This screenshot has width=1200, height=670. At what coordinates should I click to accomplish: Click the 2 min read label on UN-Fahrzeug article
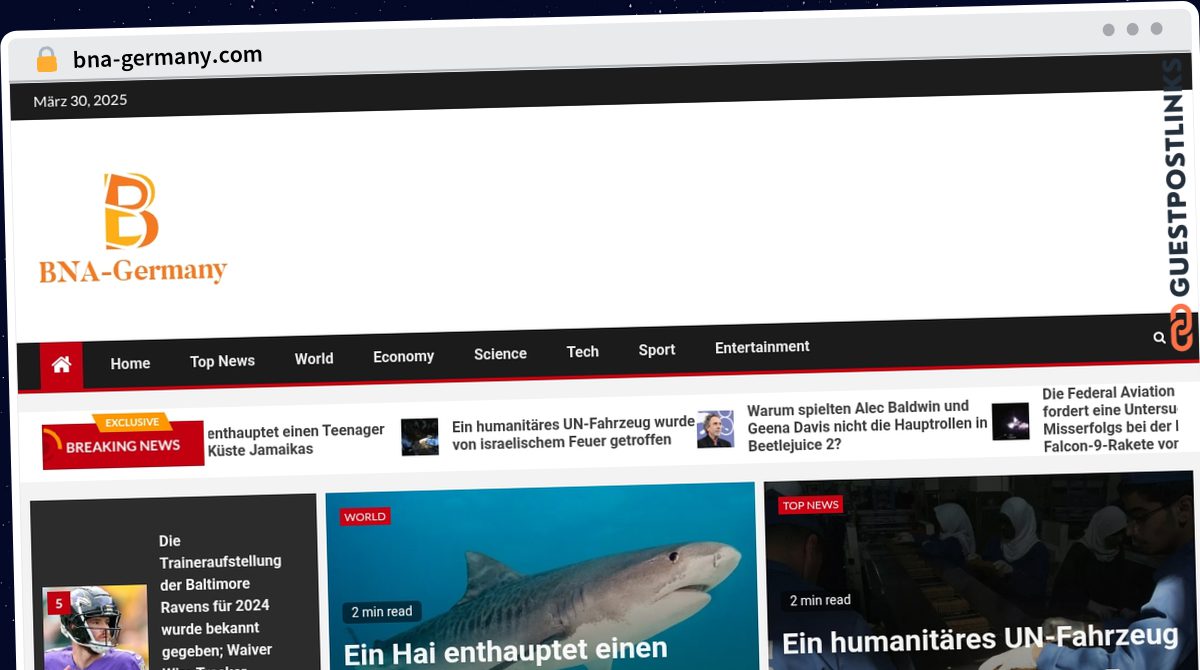[820, 600]
